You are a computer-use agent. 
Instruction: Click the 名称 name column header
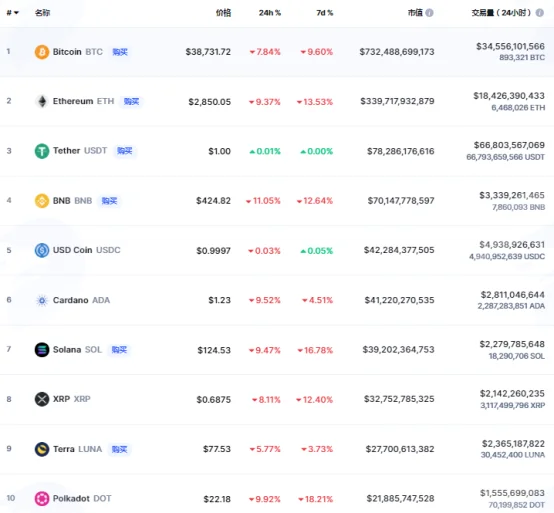coord(42,13)
